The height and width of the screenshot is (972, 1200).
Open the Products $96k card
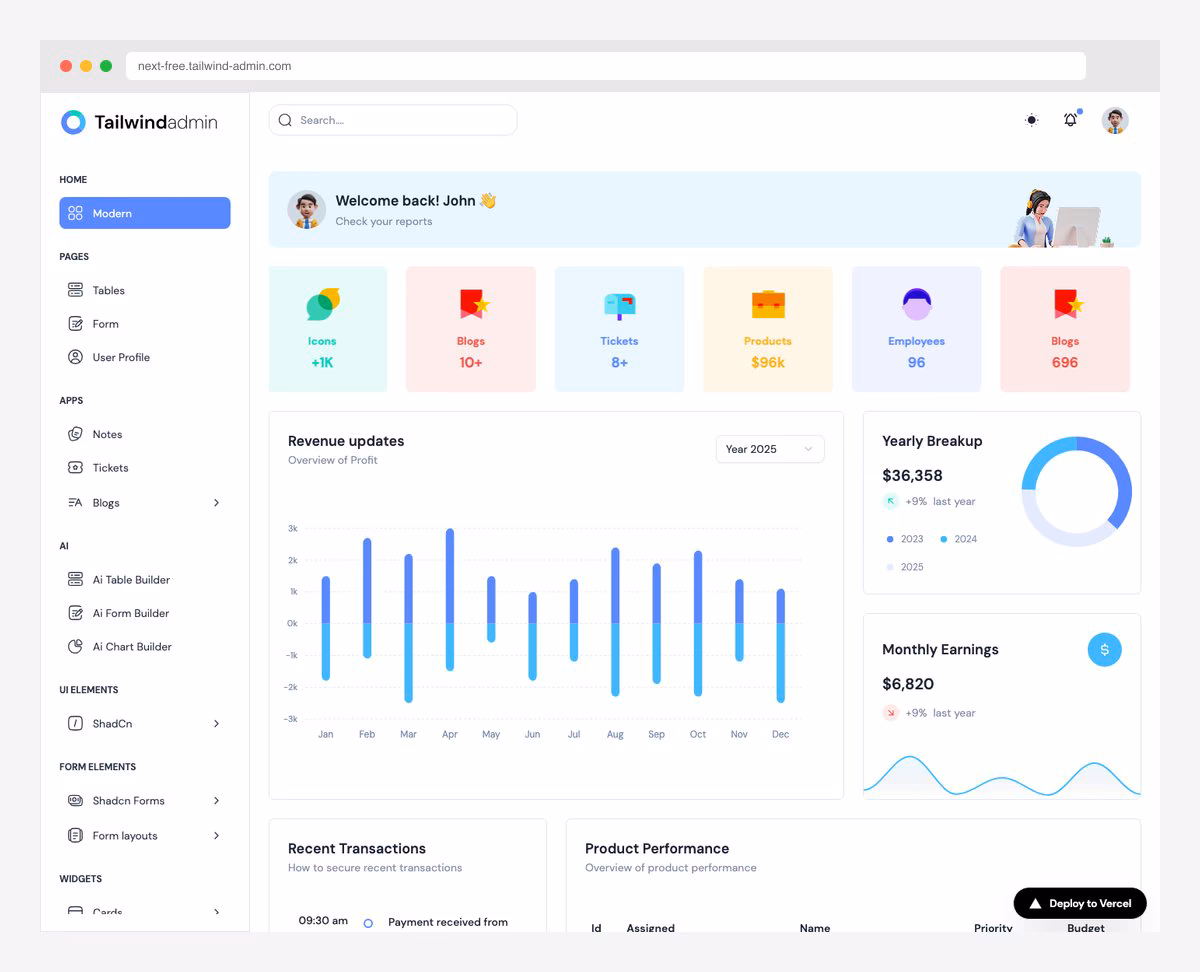768,329
